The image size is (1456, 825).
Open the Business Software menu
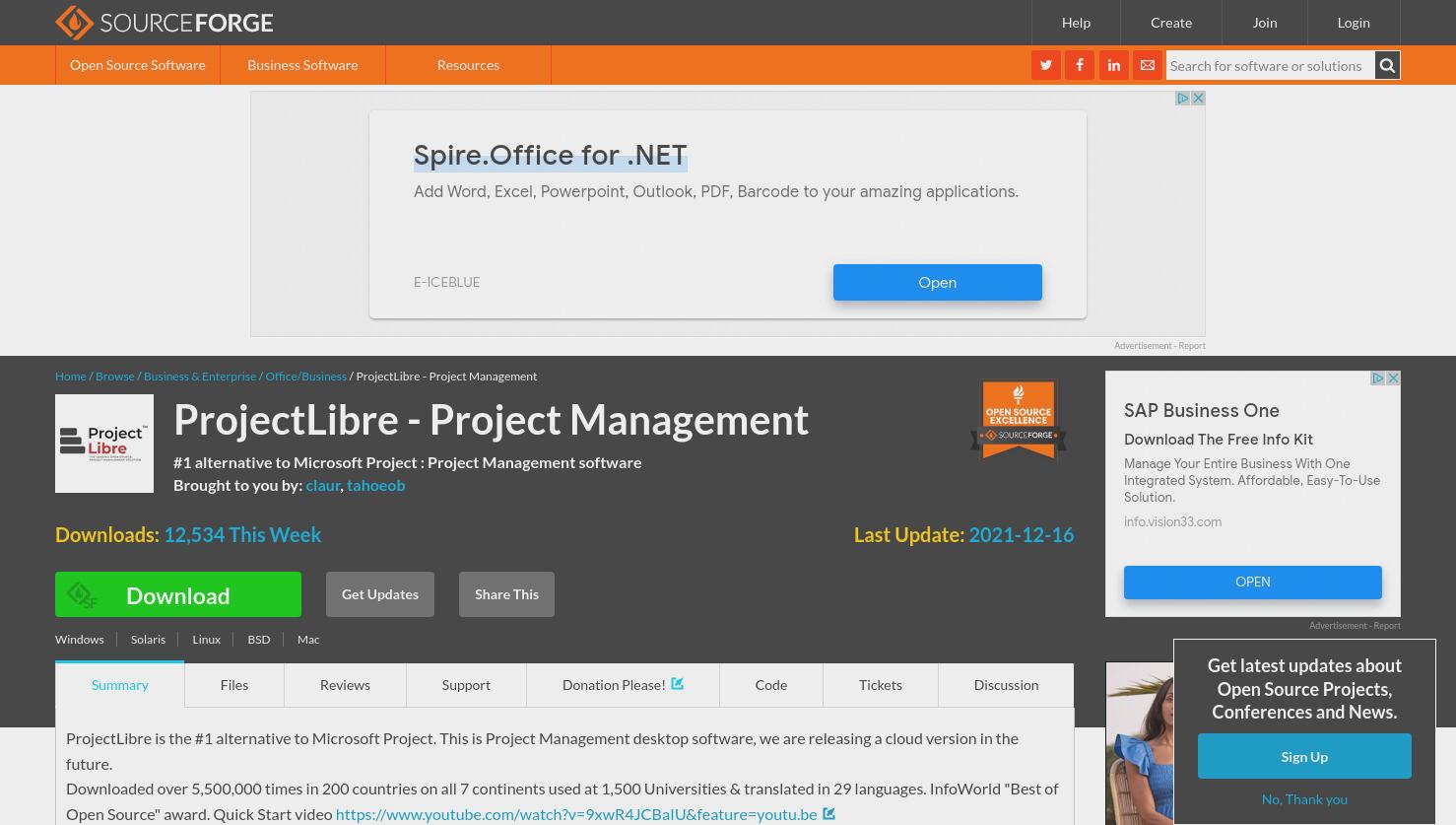pyautogui.click(x=302, y=65)
